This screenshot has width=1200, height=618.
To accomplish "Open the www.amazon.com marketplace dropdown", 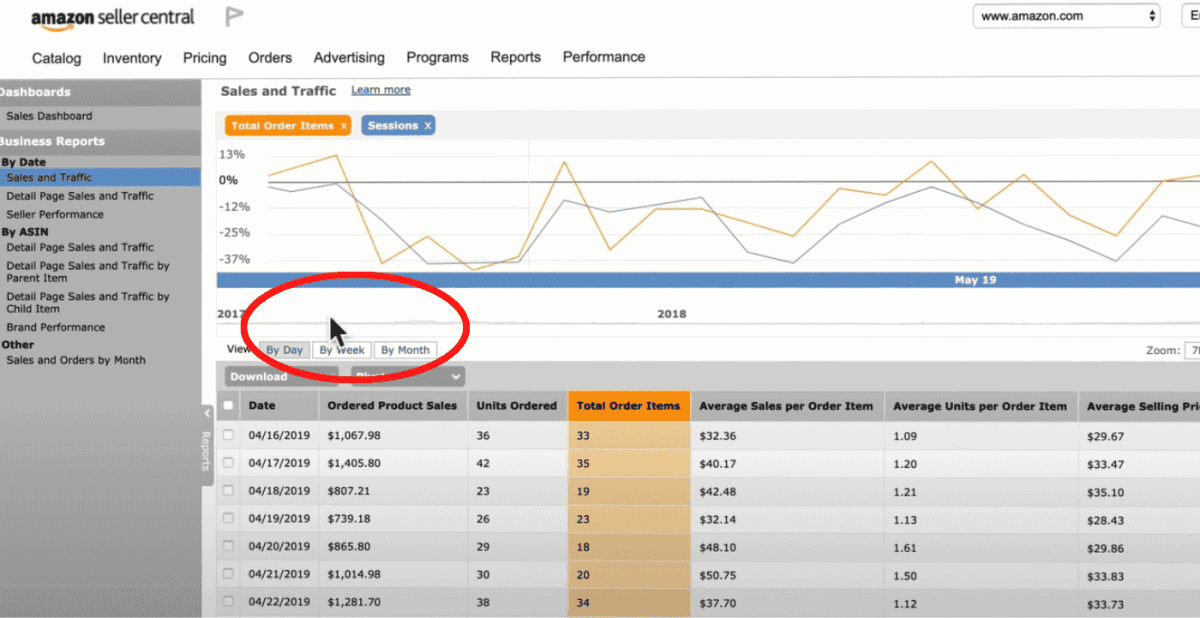I will click(x=1066, y=16).
